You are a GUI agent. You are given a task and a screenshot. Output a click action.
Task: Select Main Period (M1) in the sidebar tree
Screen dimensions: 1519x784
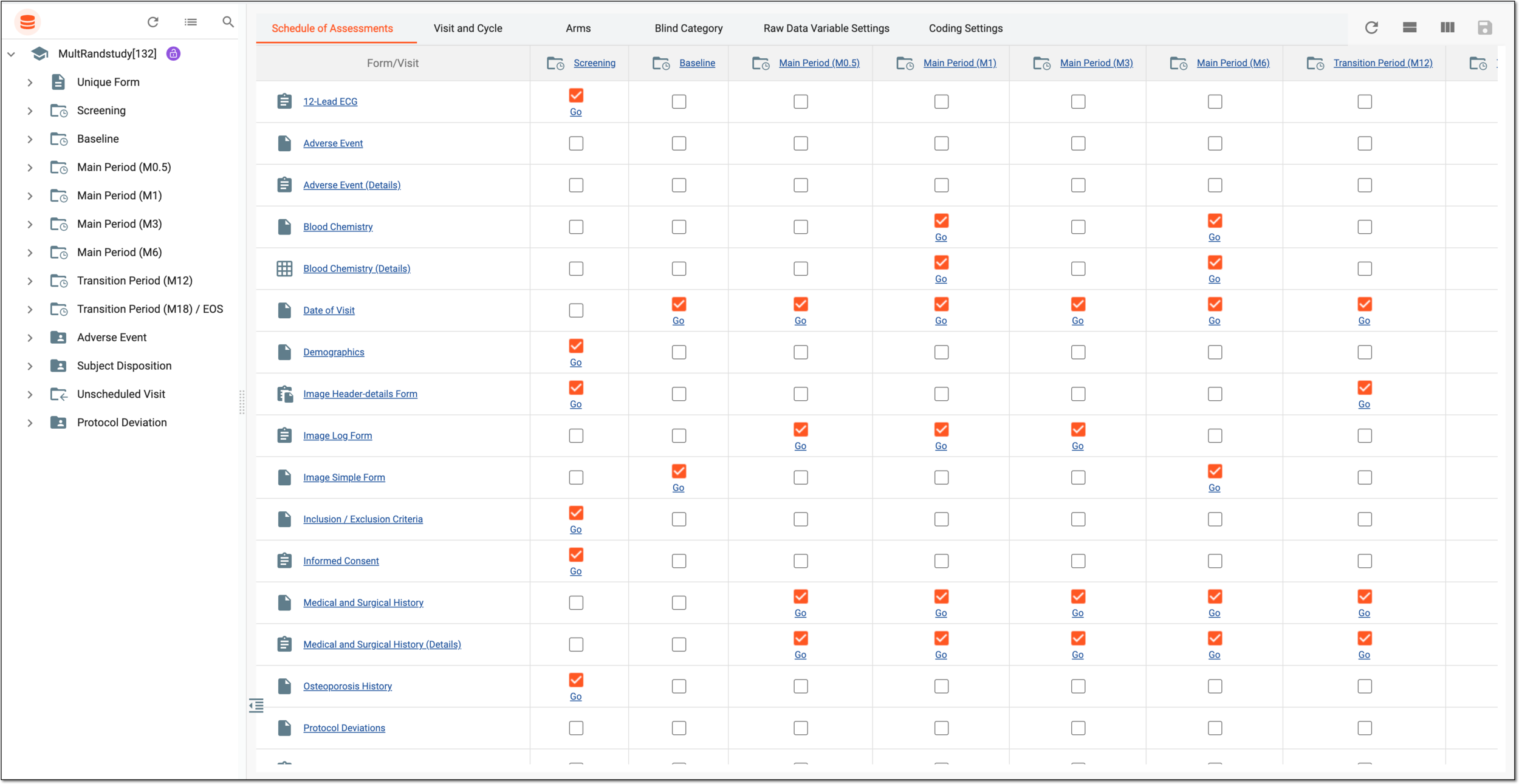coord(120,196)
